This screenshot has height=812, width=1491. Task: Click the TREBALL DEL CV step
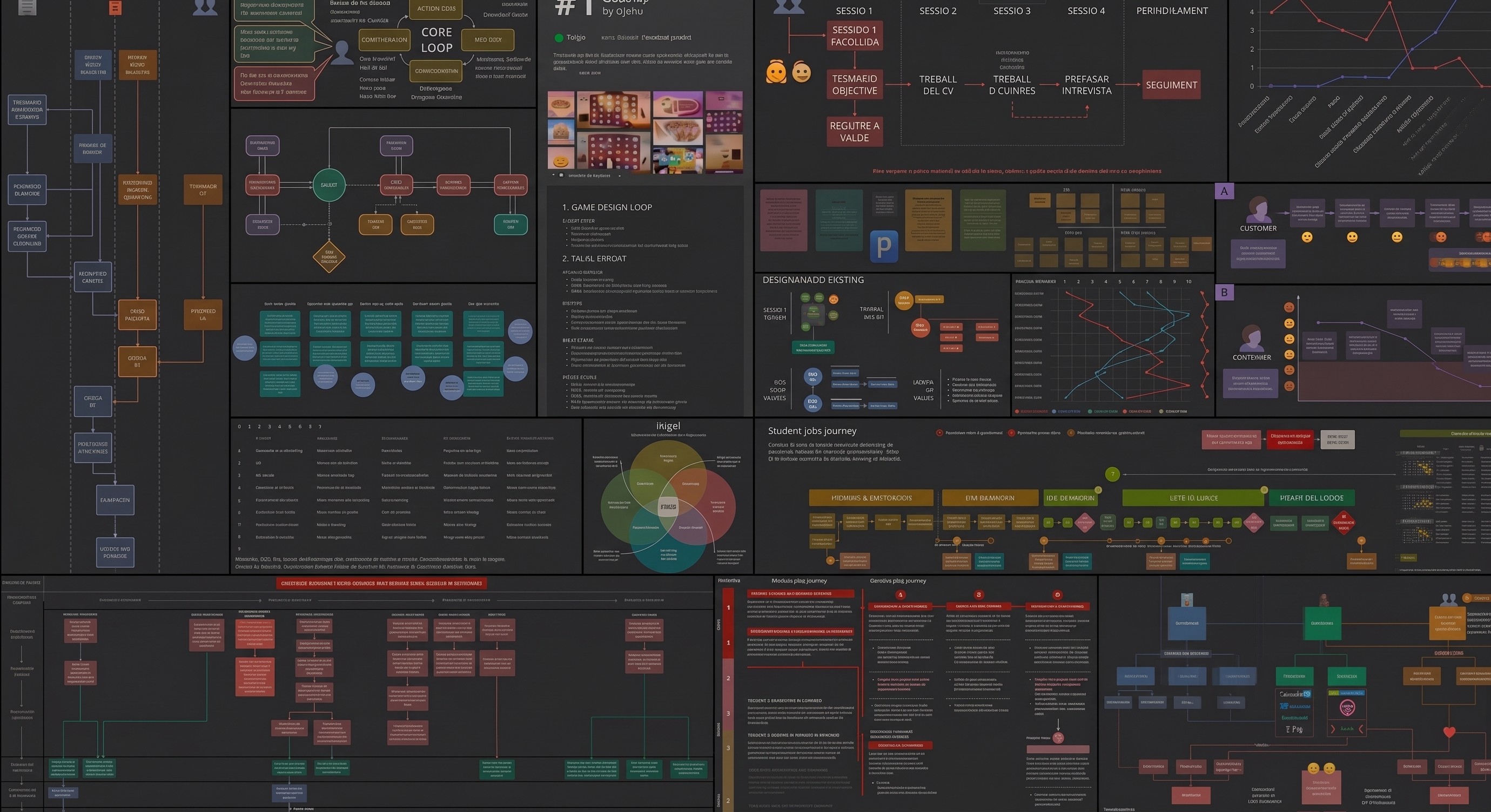point(938,85)
